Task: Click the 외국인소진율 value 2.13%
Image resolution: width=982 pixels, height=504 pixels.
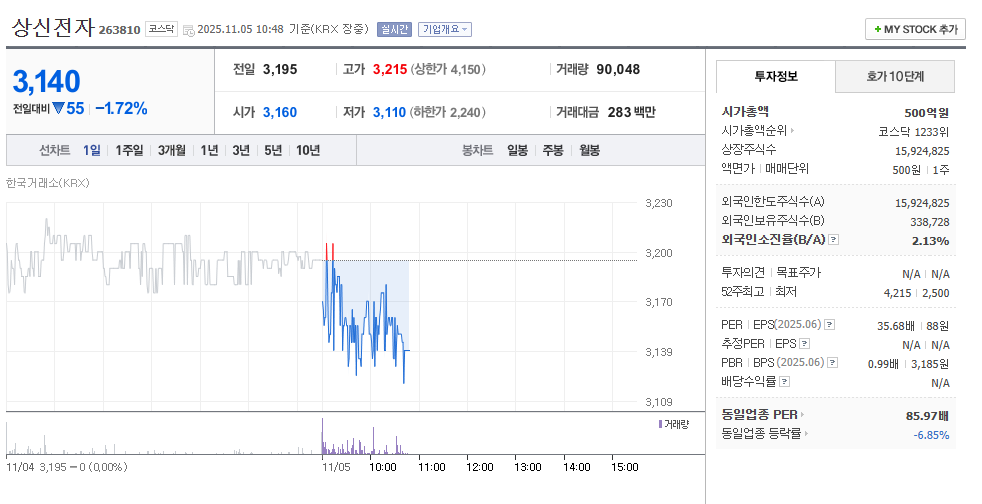Action: [931, 241]
